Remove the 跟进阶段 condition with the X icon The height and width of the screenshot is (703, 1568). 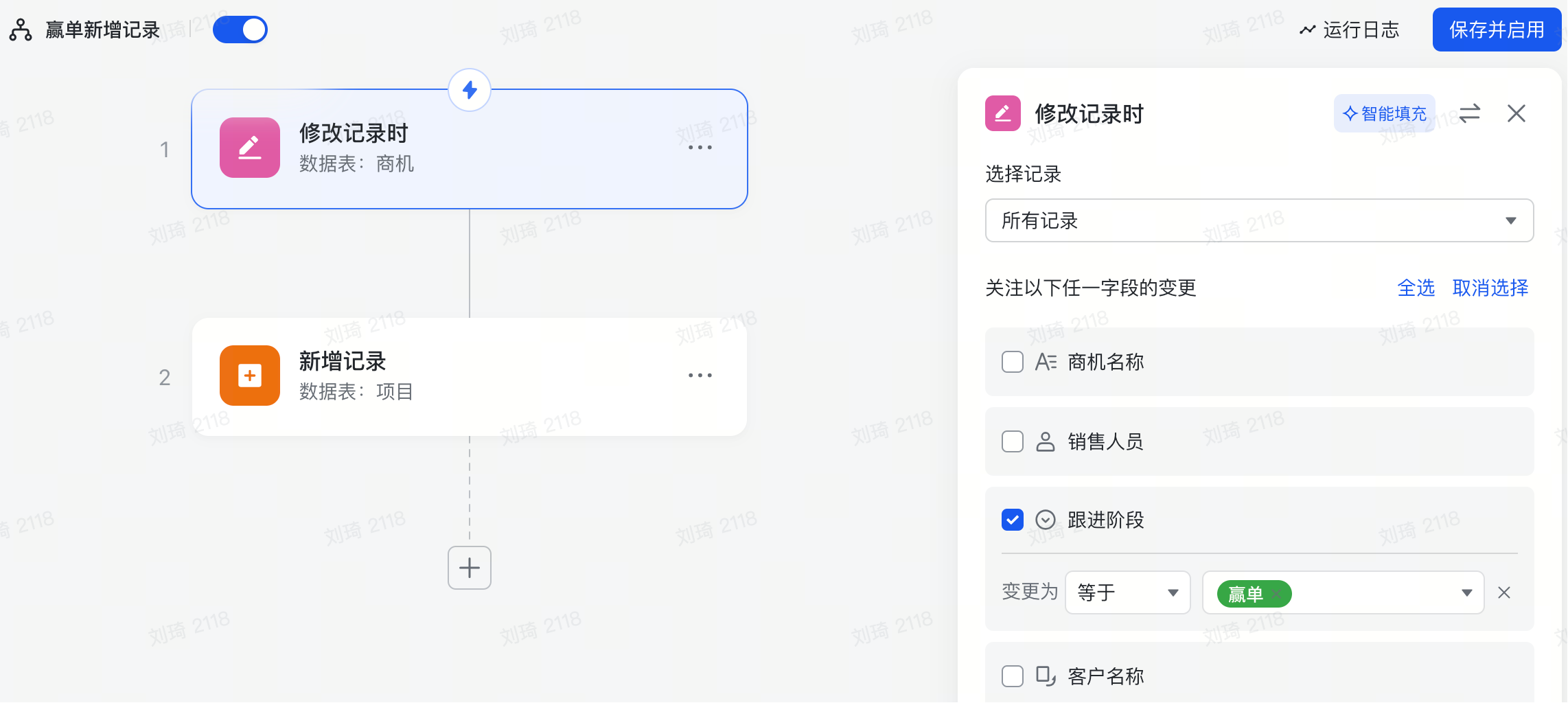(1504, 592)
